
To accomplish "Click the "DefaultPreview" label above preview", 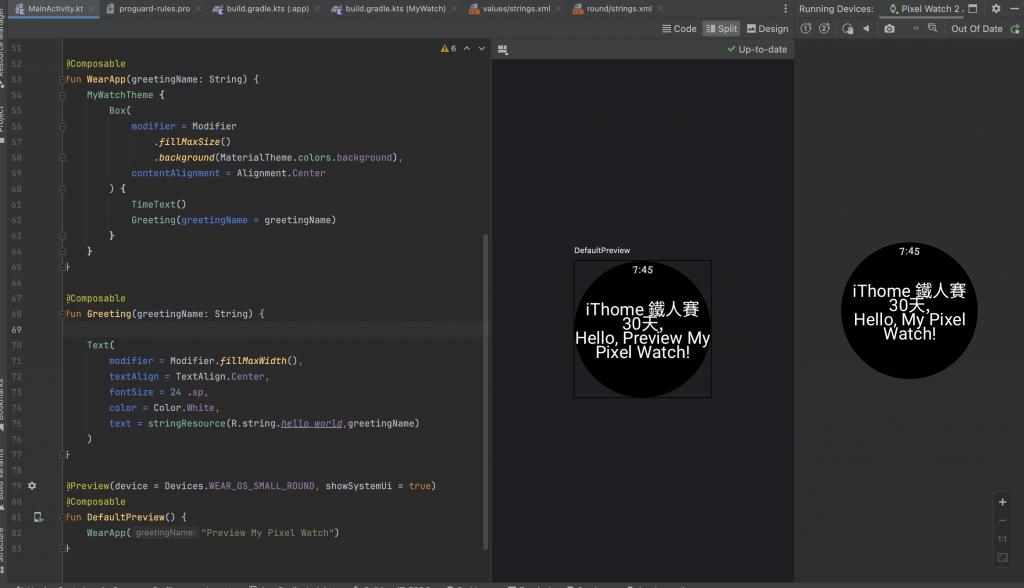I will 602,250.
